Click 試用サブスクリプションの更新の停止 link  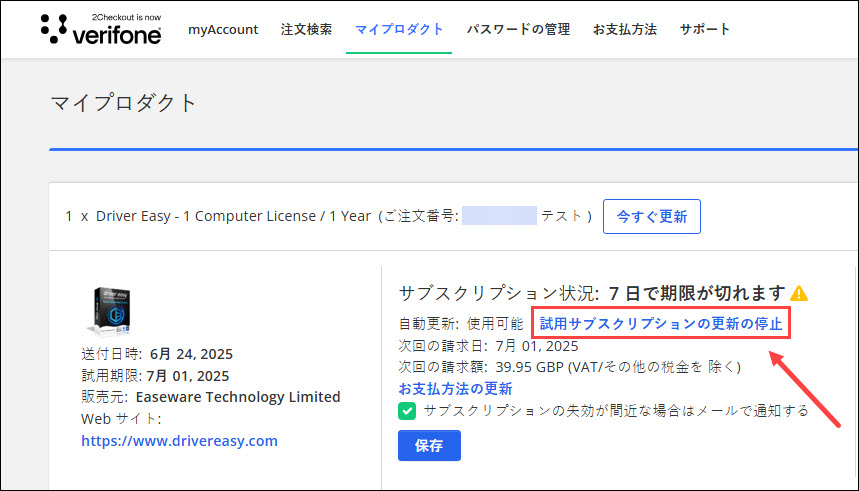(x=661, y=324)
